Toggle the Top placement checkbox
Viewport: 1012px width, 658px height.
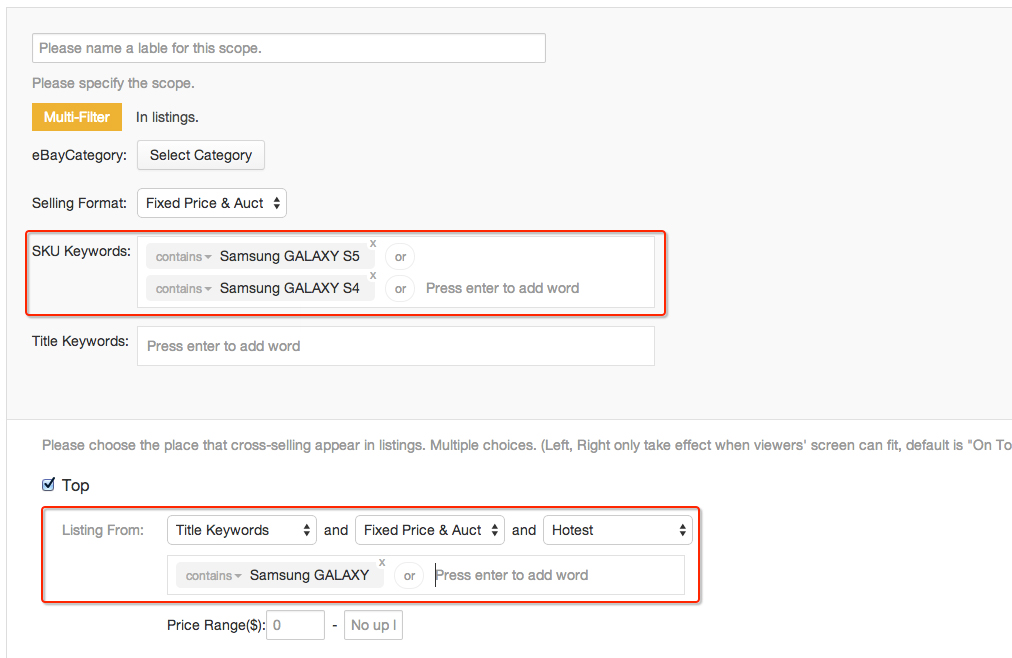click(48, 484)
